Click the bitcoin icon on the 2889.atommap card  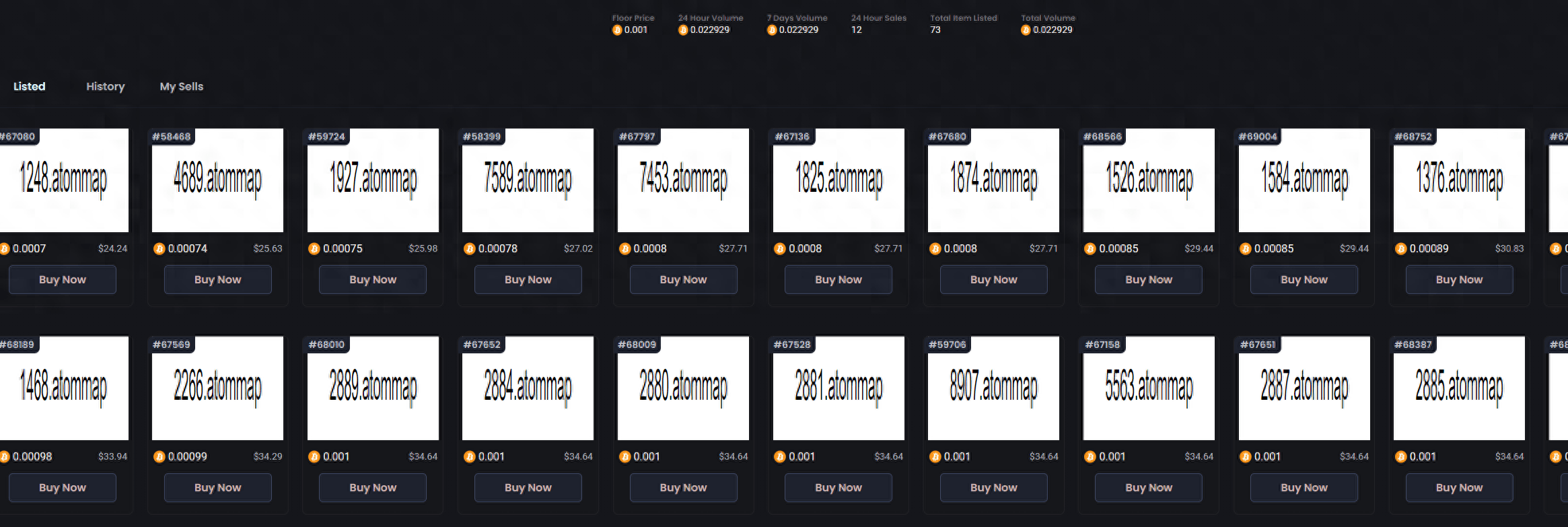tap(314, 457)
